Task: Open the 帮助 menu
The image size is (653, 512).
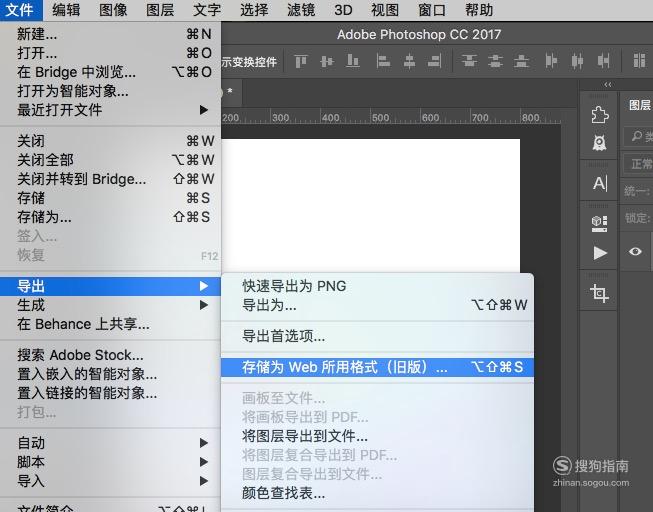Action: point(479,10)
